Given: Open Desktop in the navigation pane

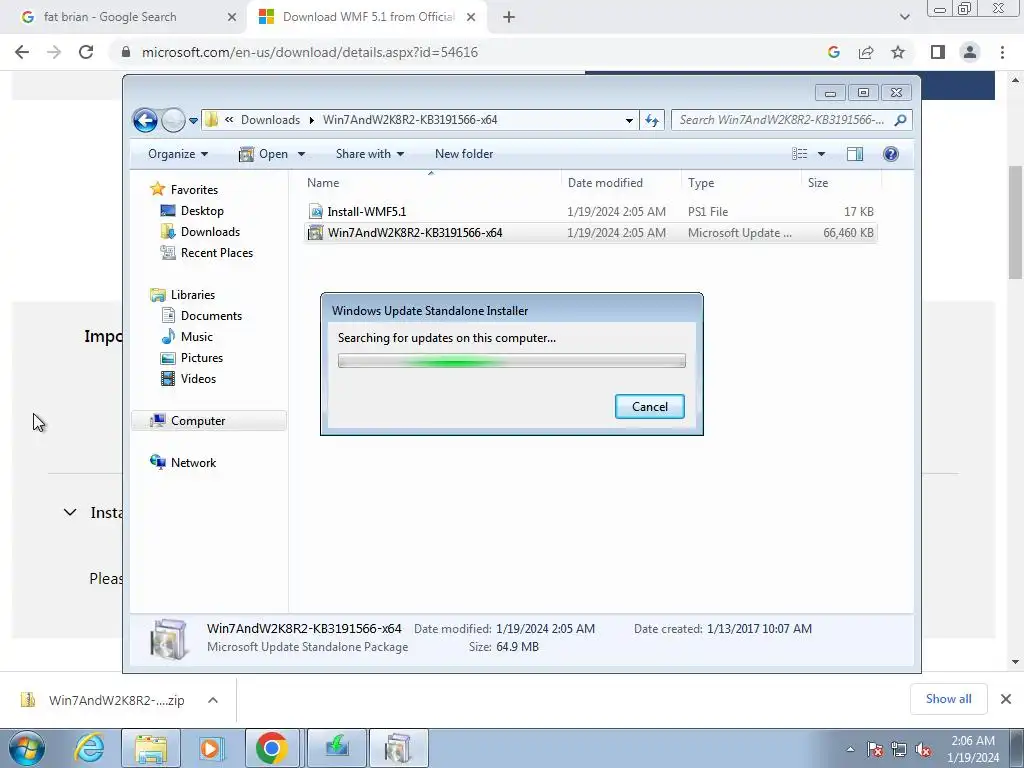Looking at the screenshot, I should (x=202, y=211).
